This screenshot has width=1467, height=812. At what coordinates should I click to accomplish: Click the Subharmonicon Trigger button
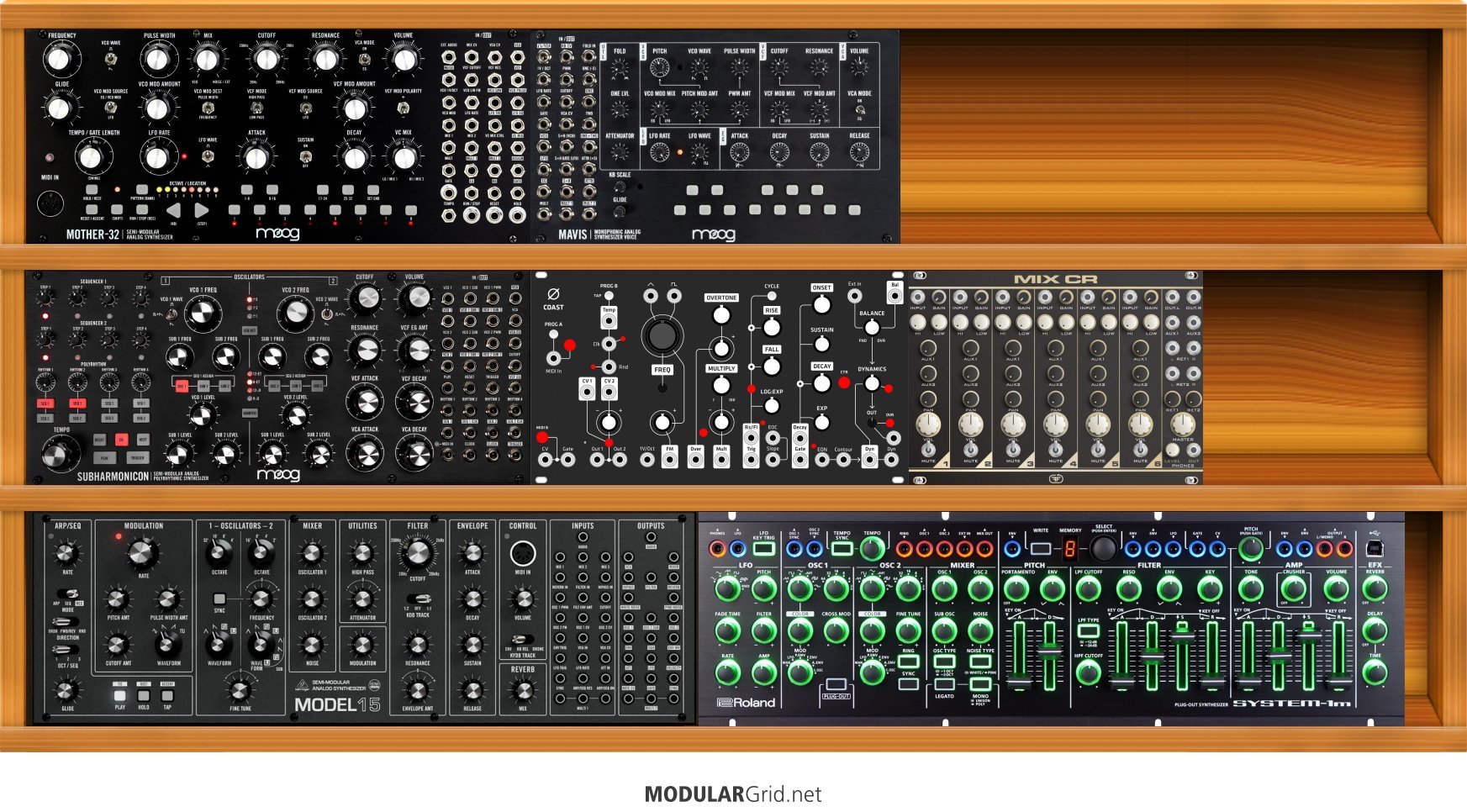138,458
